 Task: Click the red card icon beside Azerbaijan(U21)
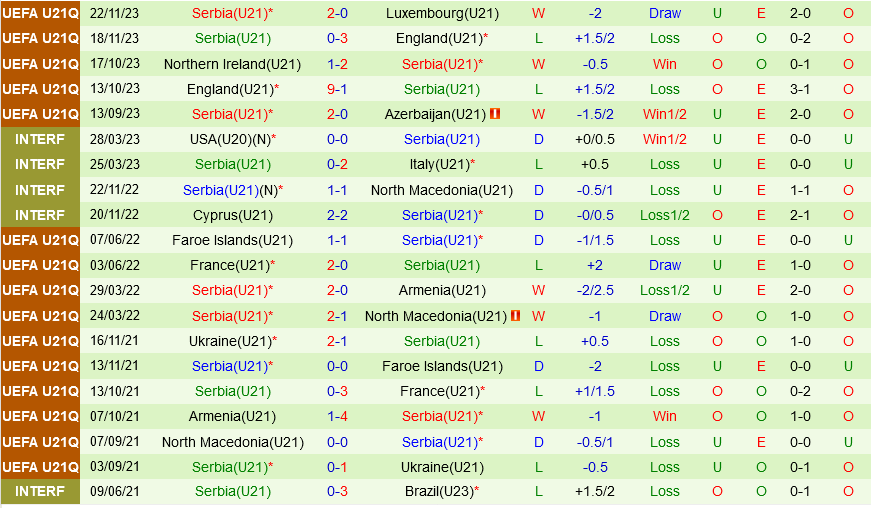point(495,114)
